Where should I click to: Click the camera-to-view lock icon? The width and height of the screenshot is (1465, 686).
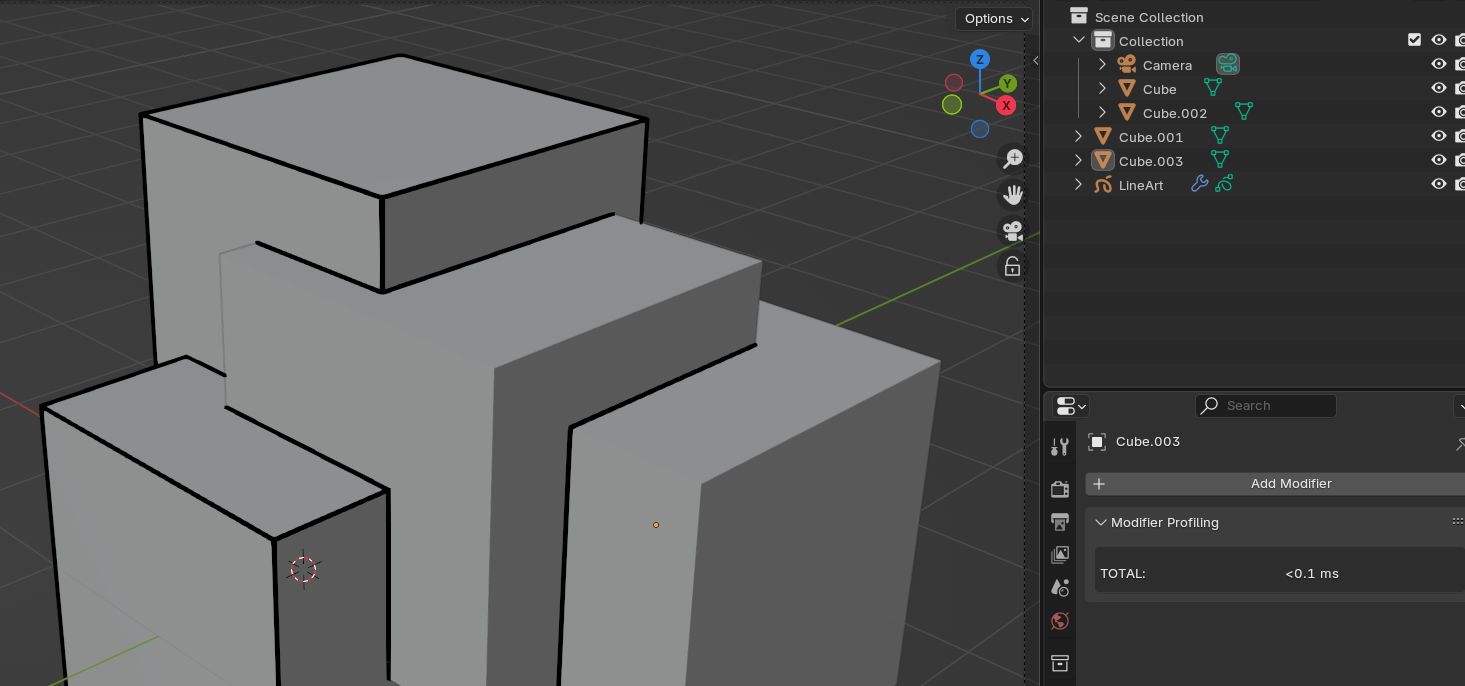[x=1012, y=267]
